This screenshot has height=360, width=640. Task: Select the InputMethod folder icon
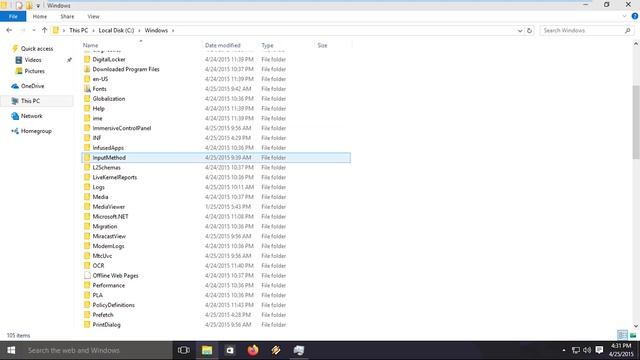[87, 158]
